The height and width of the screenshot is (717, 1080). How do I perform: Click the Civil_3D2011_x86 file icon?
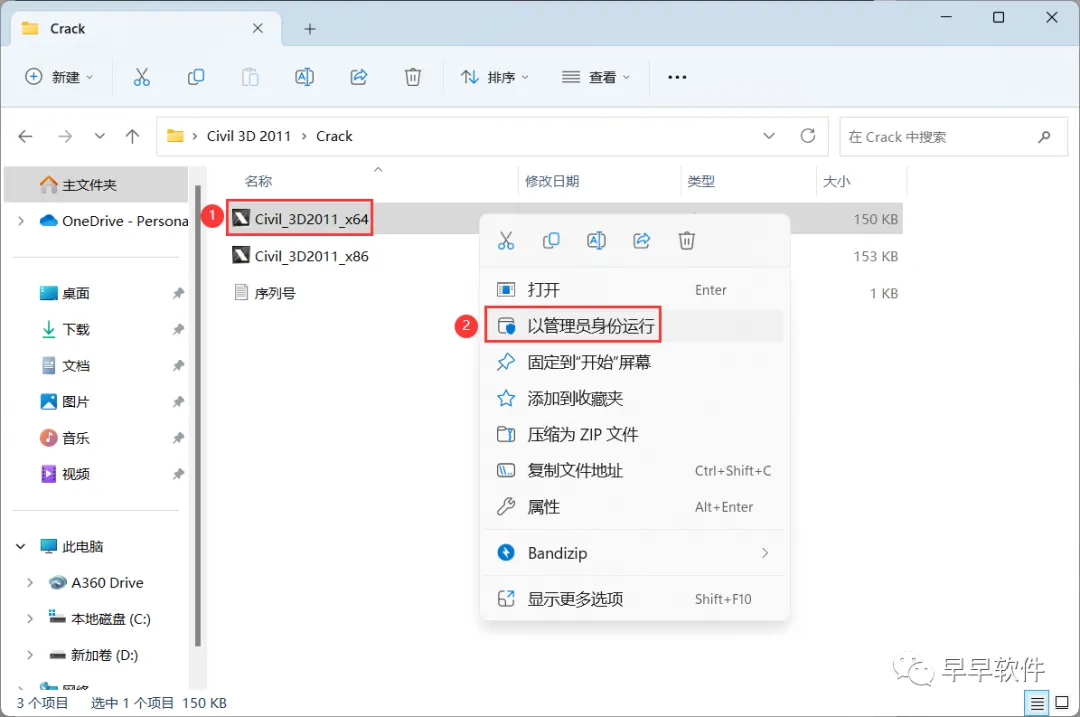(x=240, y=256)
